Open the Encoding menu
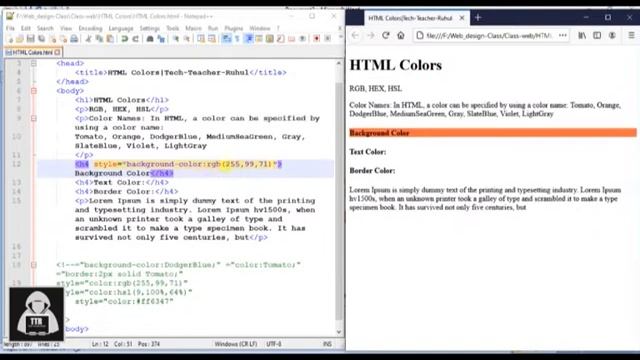Screen dimensions: 640x360 90,28
